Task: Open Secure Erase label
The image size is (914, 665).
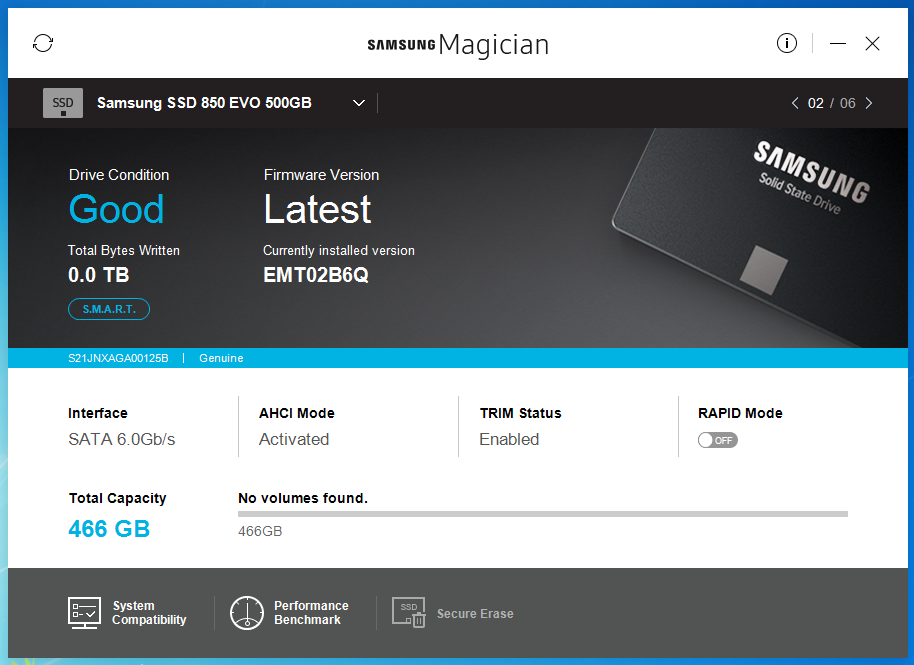Action: tap(475, 614)
